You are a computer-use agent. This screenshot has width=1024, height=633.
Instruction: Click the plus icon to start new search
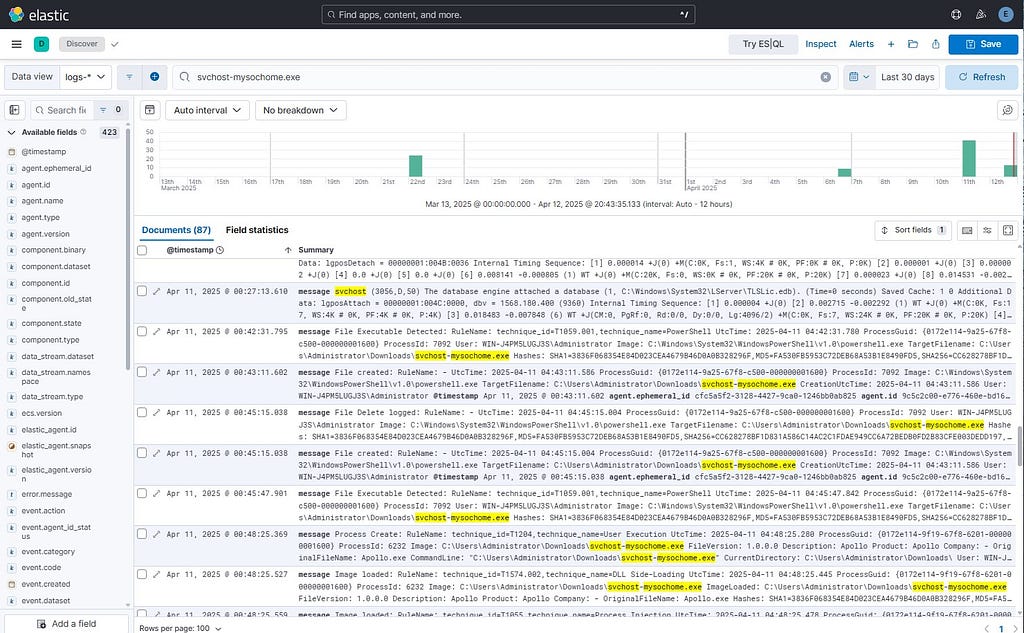[x=891, y=44]
